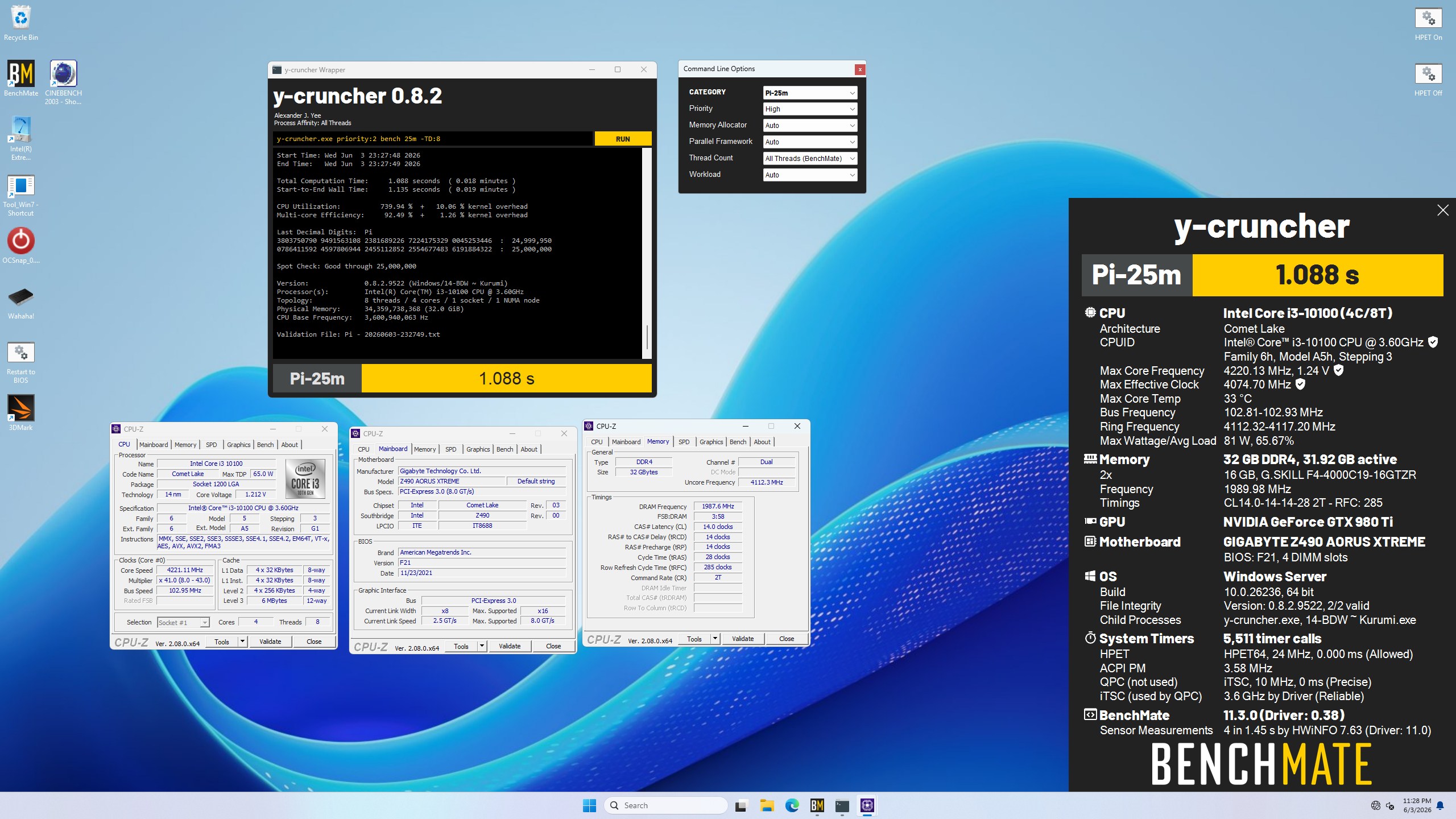Open Bench tab in CPU-Z CPU window

(265, 445)
